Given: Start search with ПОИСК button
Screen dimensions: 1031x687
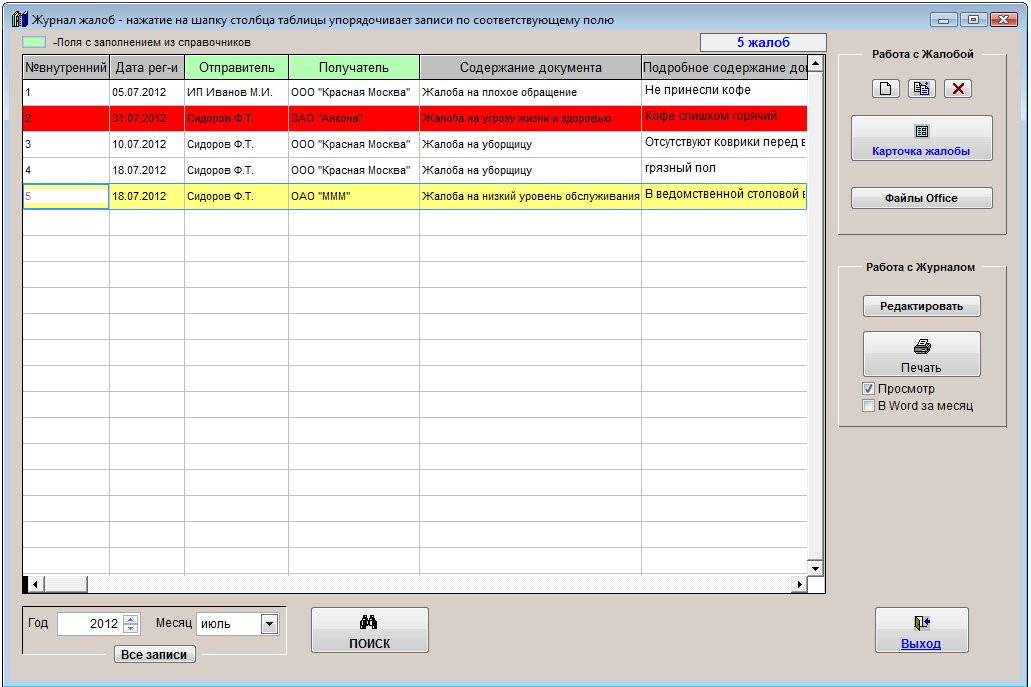Looking at the screenshot, I should pyautogui.click(x=370, y=630).
